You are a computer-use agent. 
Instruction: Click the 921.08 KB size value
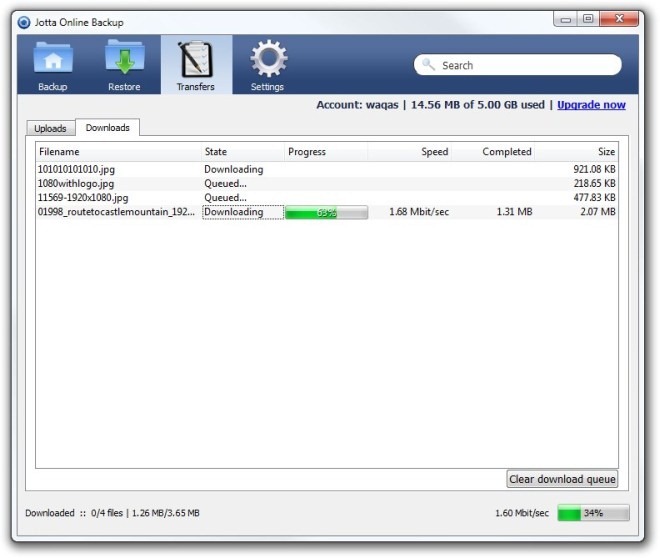tap(594, 169)
